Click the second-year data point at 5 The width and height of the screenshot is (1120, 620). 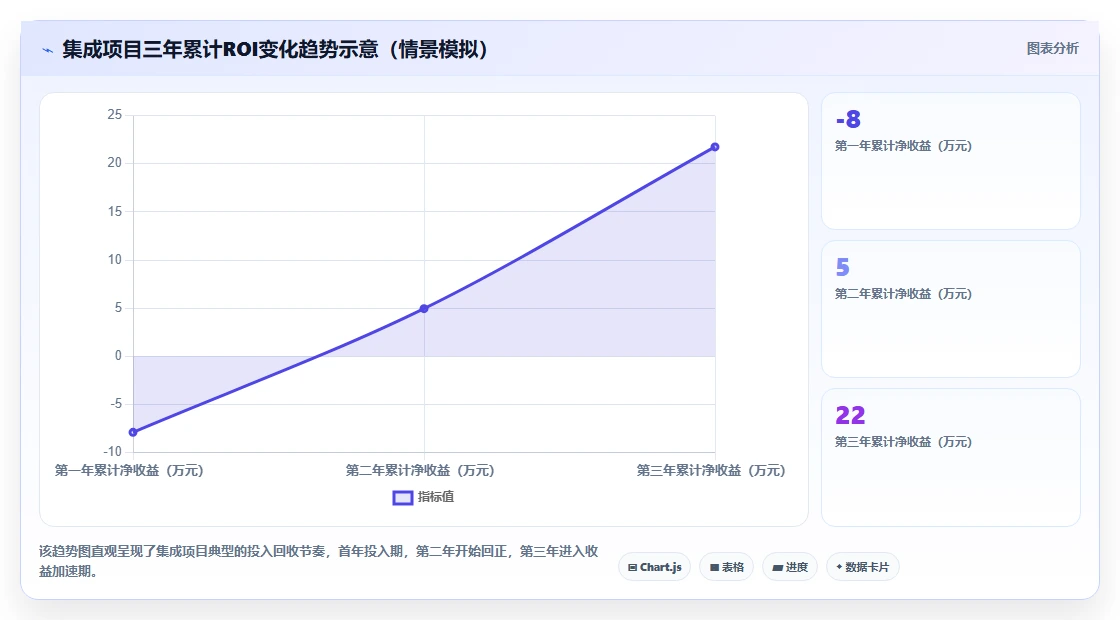(x=424, y=309)
